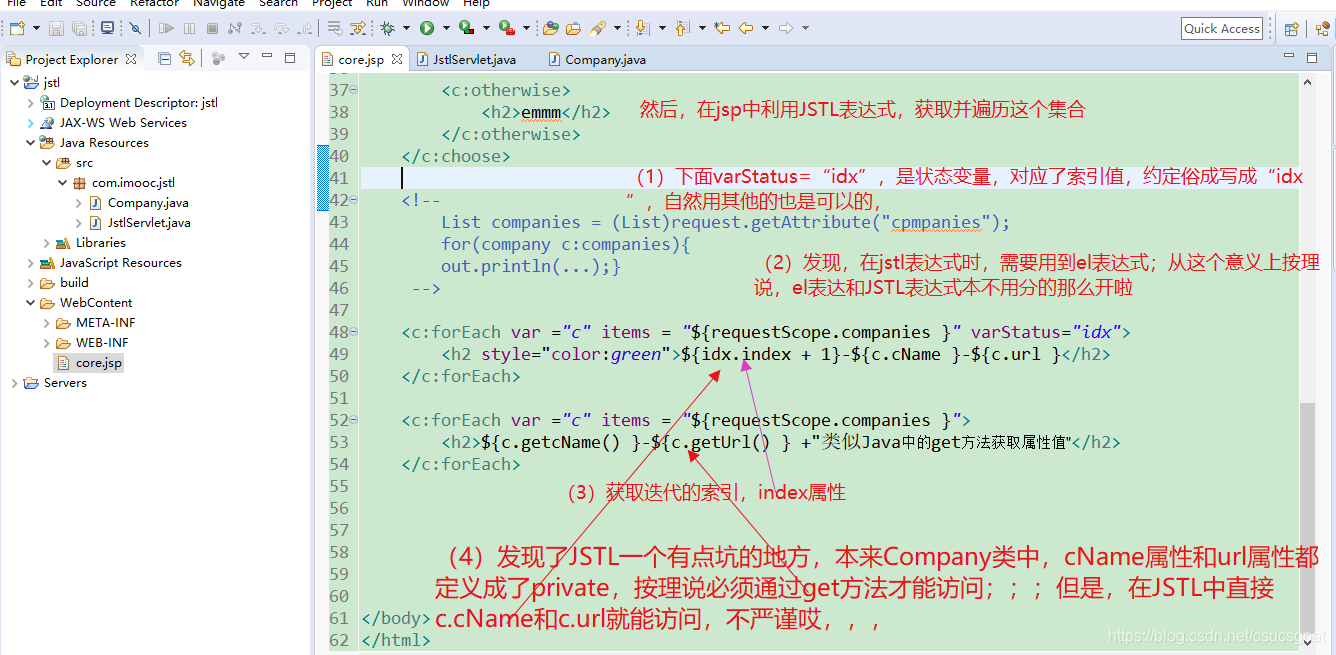Collapse the WebContent folder
1336x655 pixels.
(30, 303)
